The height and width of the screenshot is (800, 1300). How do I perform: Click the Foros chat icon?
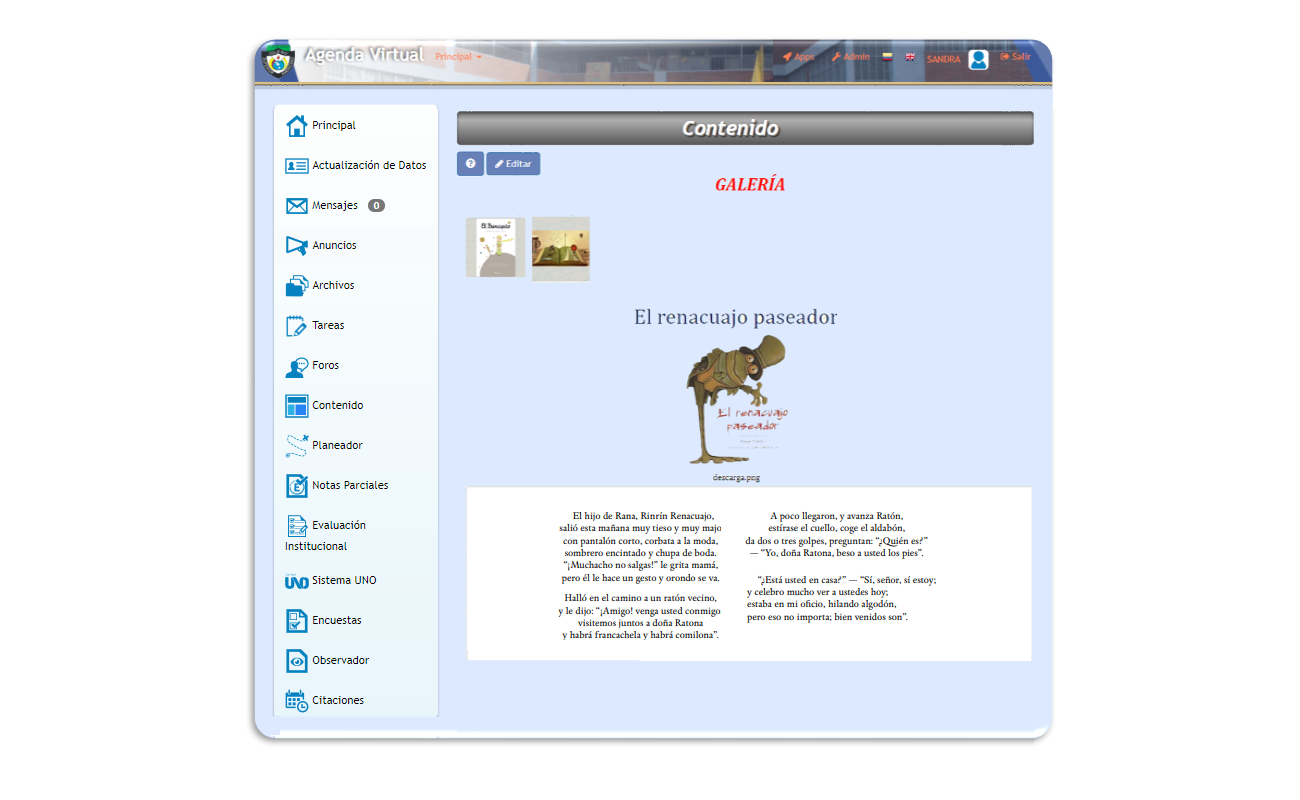coord(296,367)
